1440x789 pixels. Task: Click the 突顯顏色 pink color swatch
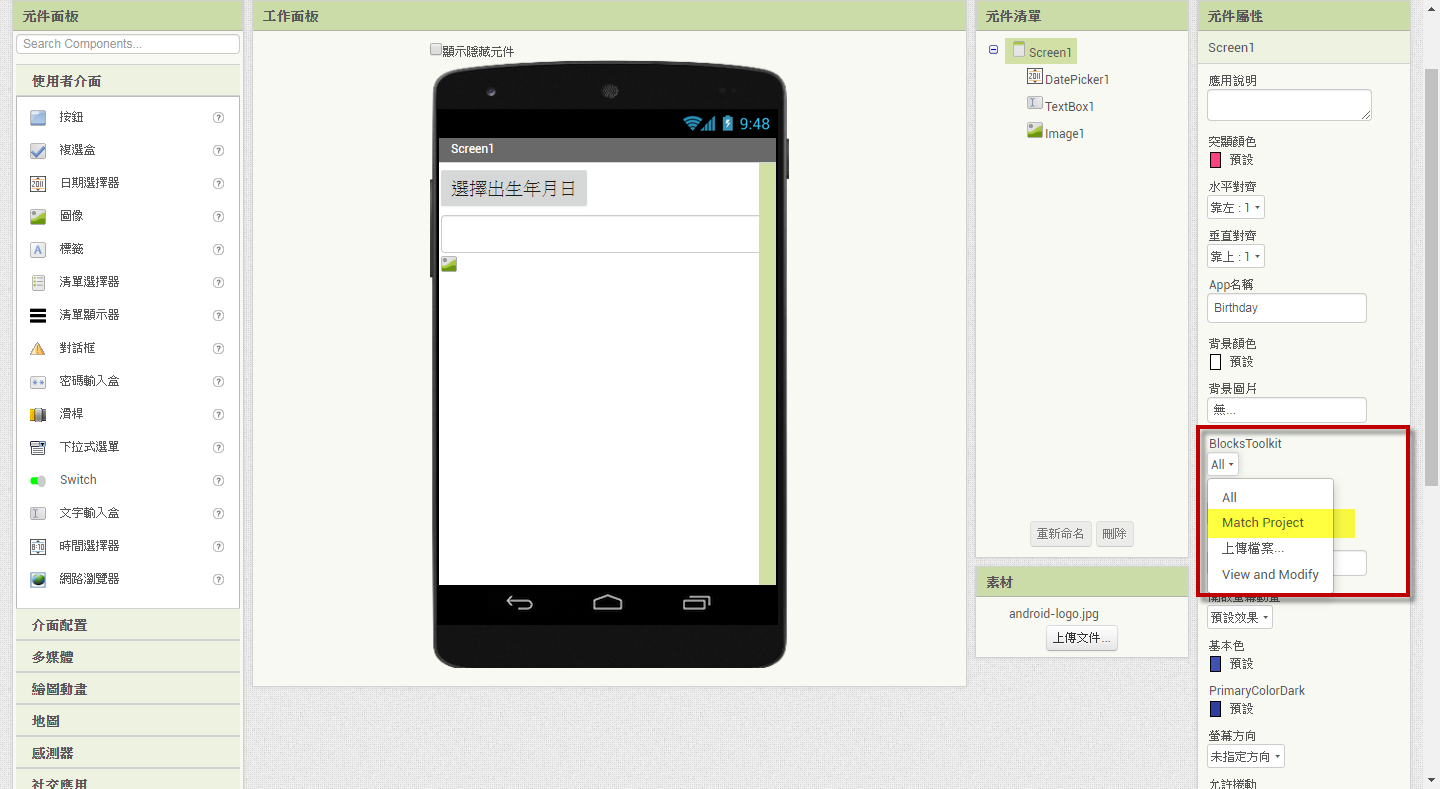pos(1216,160)
